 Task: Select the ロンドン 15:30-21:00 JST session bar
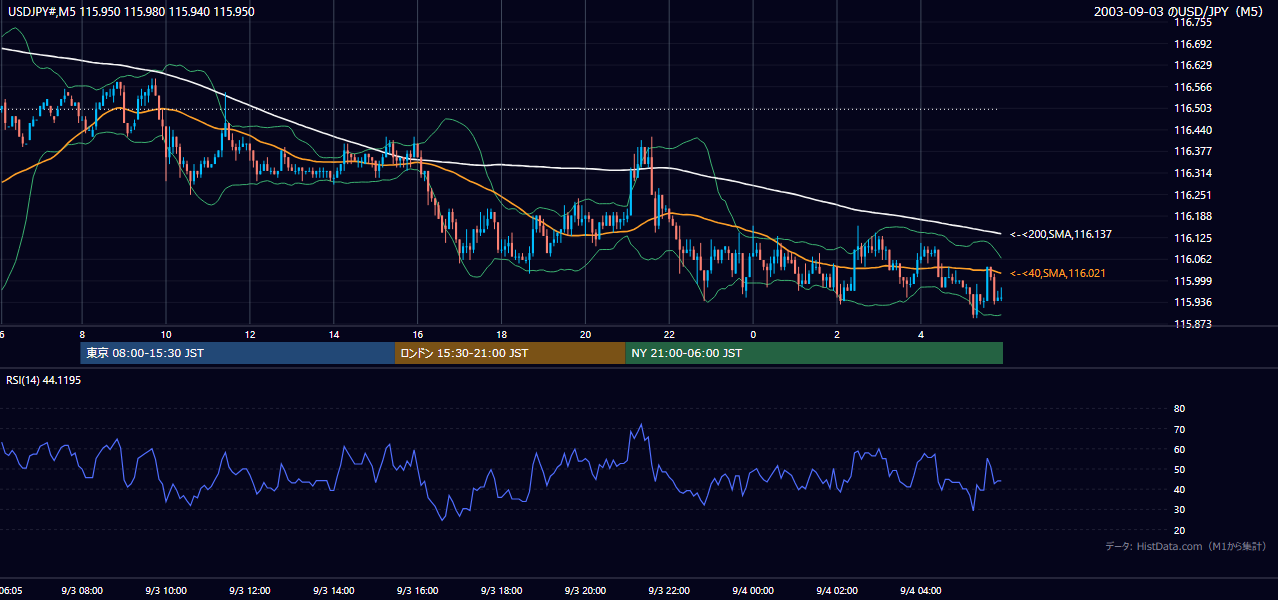pyautogui.click(x=510, y=353)
